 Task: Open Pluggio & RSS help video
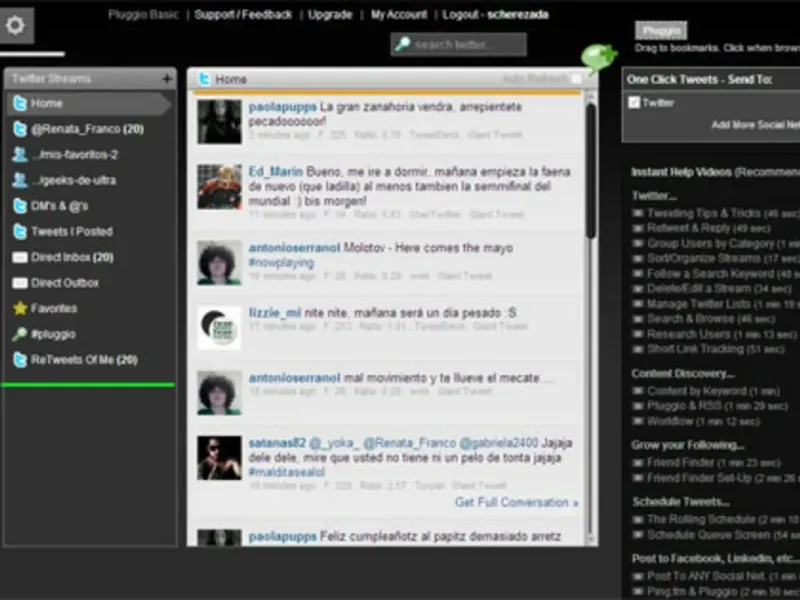click(x=717, y=406)
